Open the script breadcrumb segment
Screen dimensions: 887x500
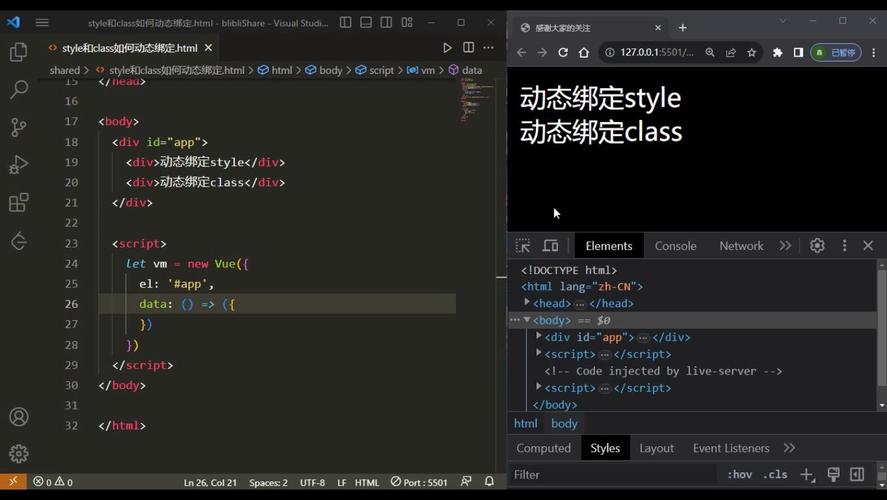click(374, 70)
